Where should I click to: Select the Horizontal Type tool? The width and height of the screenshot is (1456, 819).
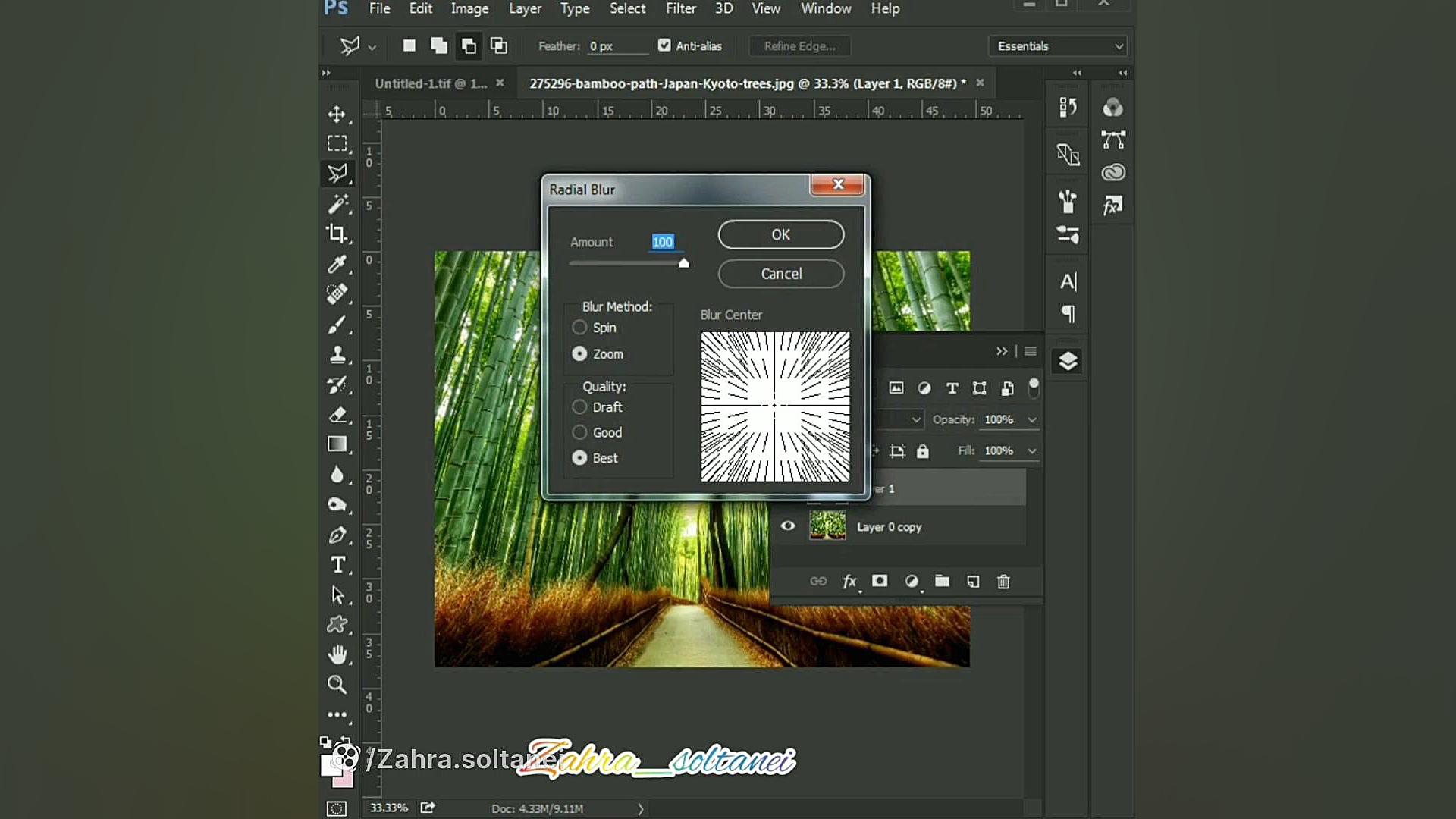pos(337,565)
